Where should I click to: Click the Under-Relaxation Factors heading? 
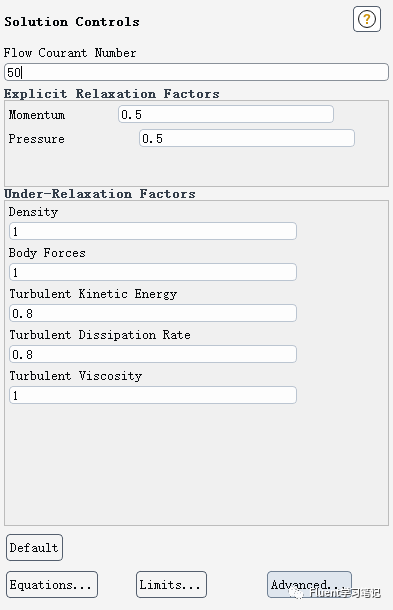tap(100, 194)
